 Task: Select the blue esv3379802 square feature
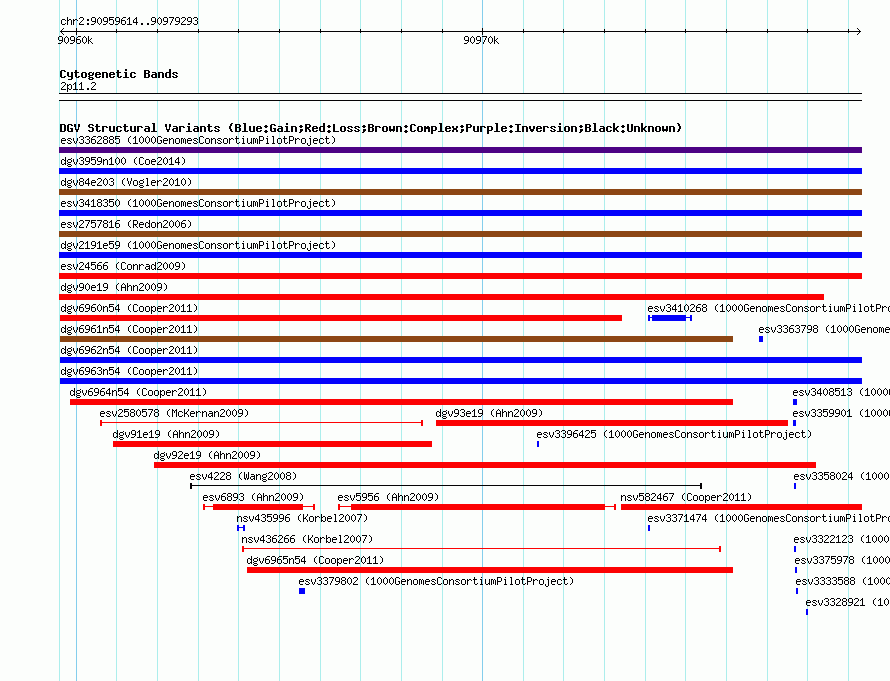click(302, 591)
